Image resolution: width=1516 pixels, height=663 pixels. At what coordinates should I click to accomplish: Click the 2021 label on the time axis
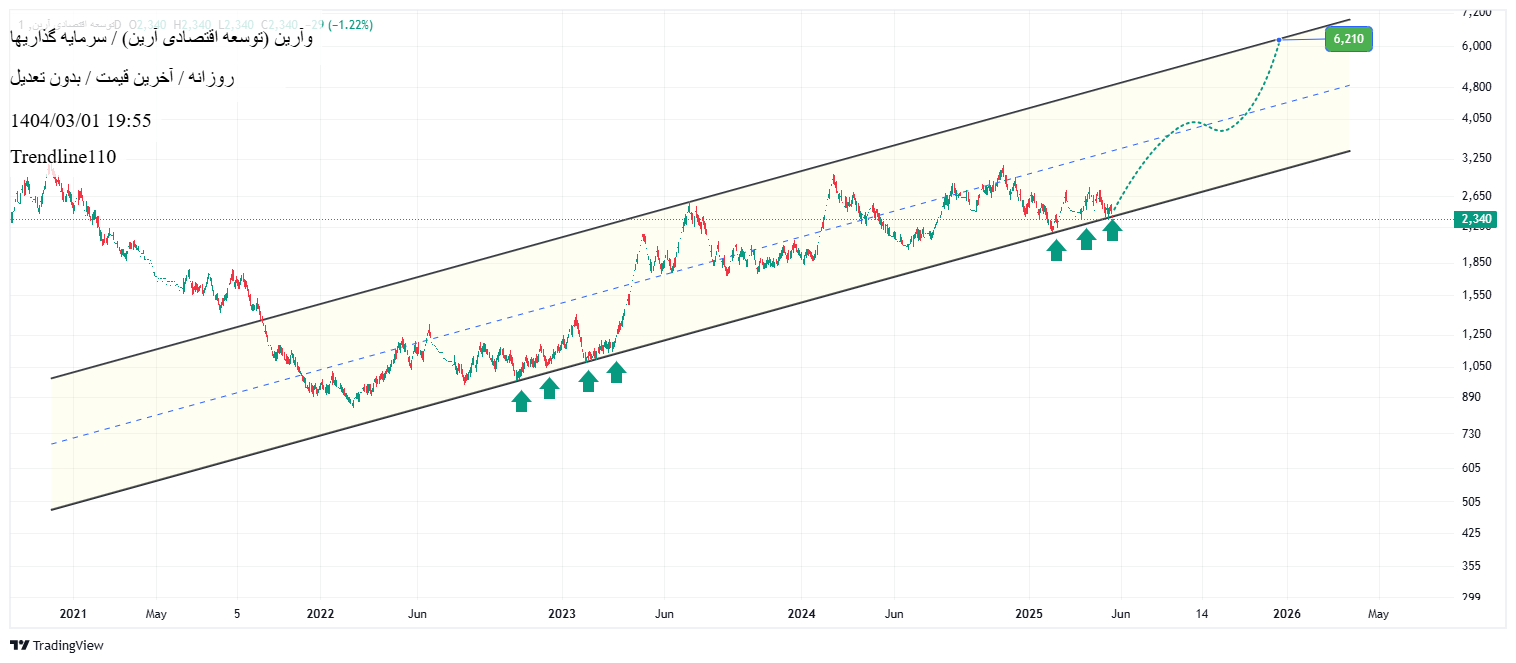(73, 613)
